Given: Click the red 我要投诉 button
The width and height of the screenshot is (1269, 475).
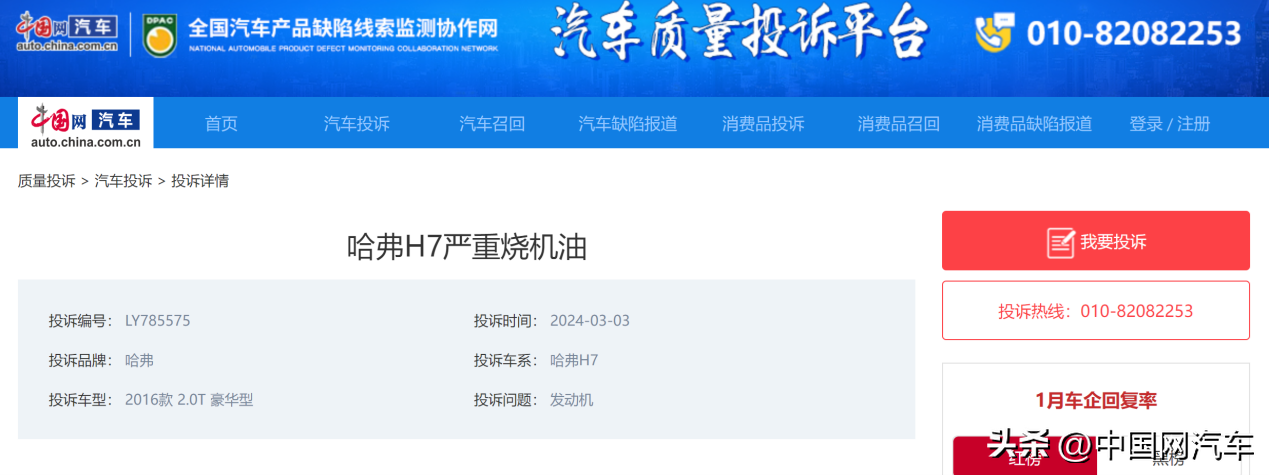Looking at the screenshot, I should point(1096,241).
